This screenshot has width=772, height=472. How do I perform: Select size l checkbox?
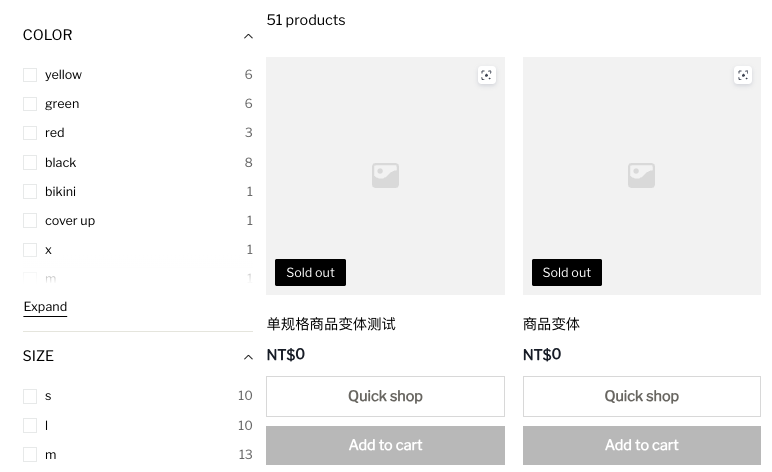[30, 425]
